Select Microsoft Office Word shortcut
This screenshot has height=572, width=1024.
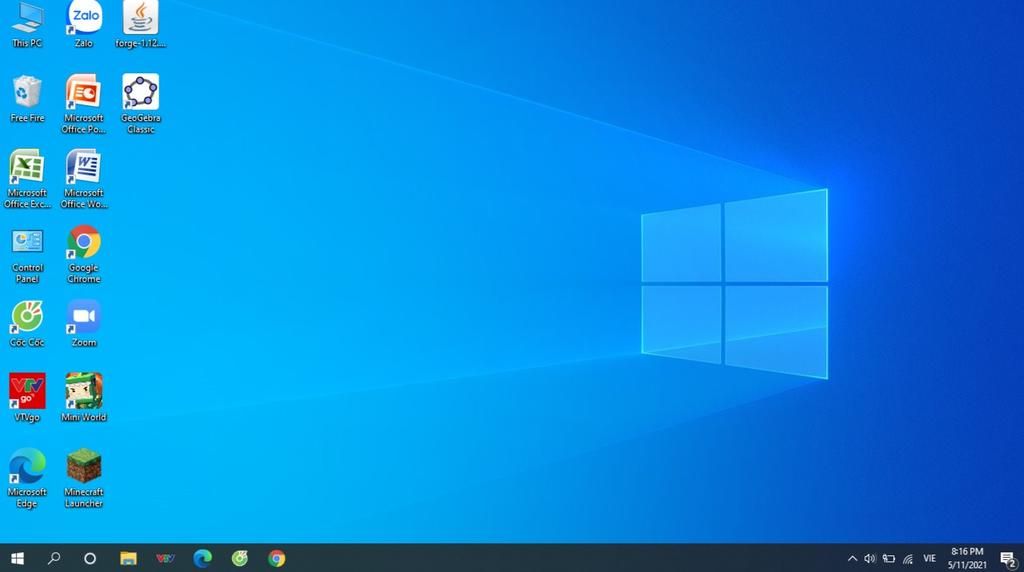pos(84,179)
